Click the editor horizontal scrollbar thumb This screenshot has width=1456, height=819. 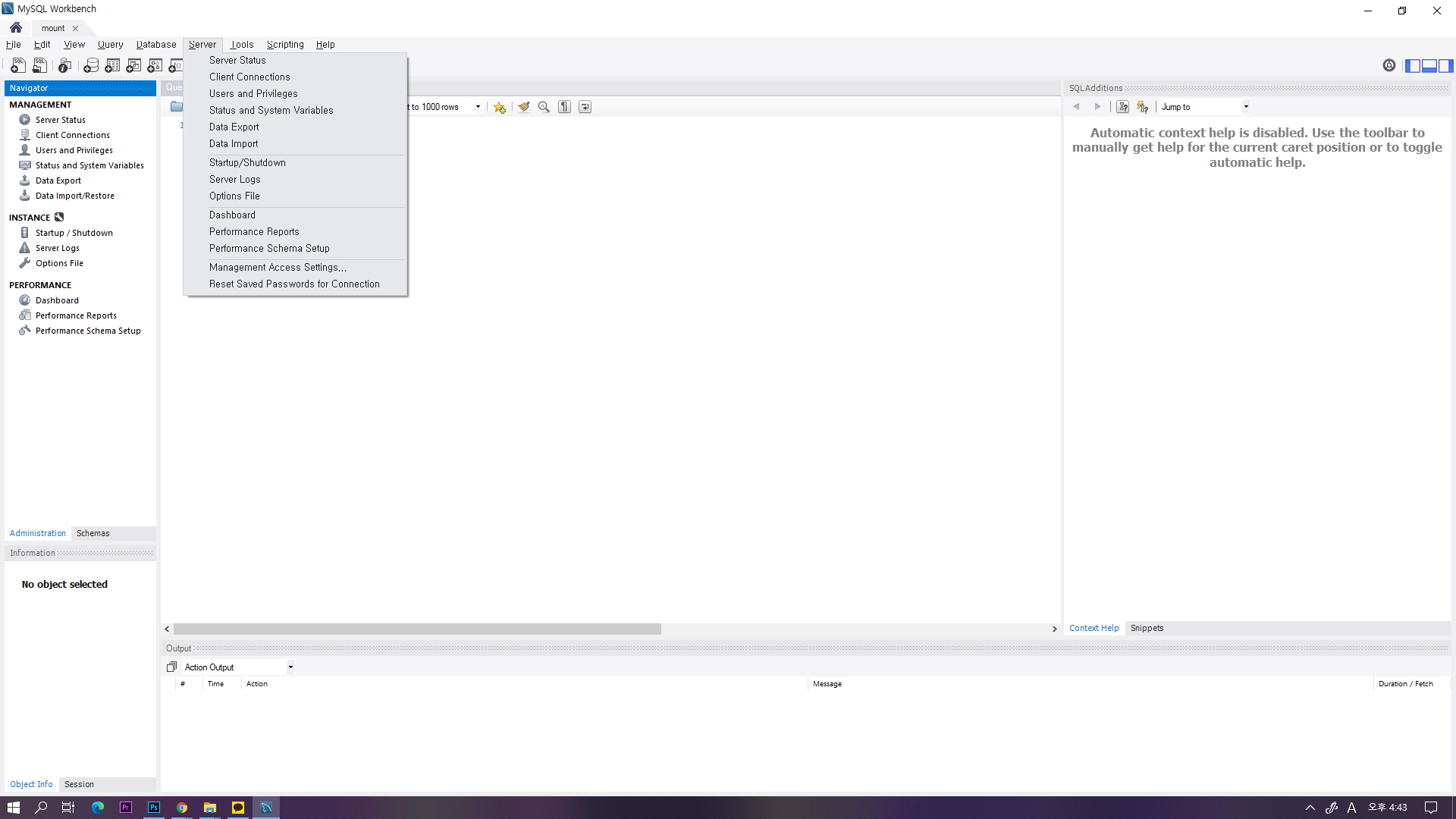[x=417, y=629]
